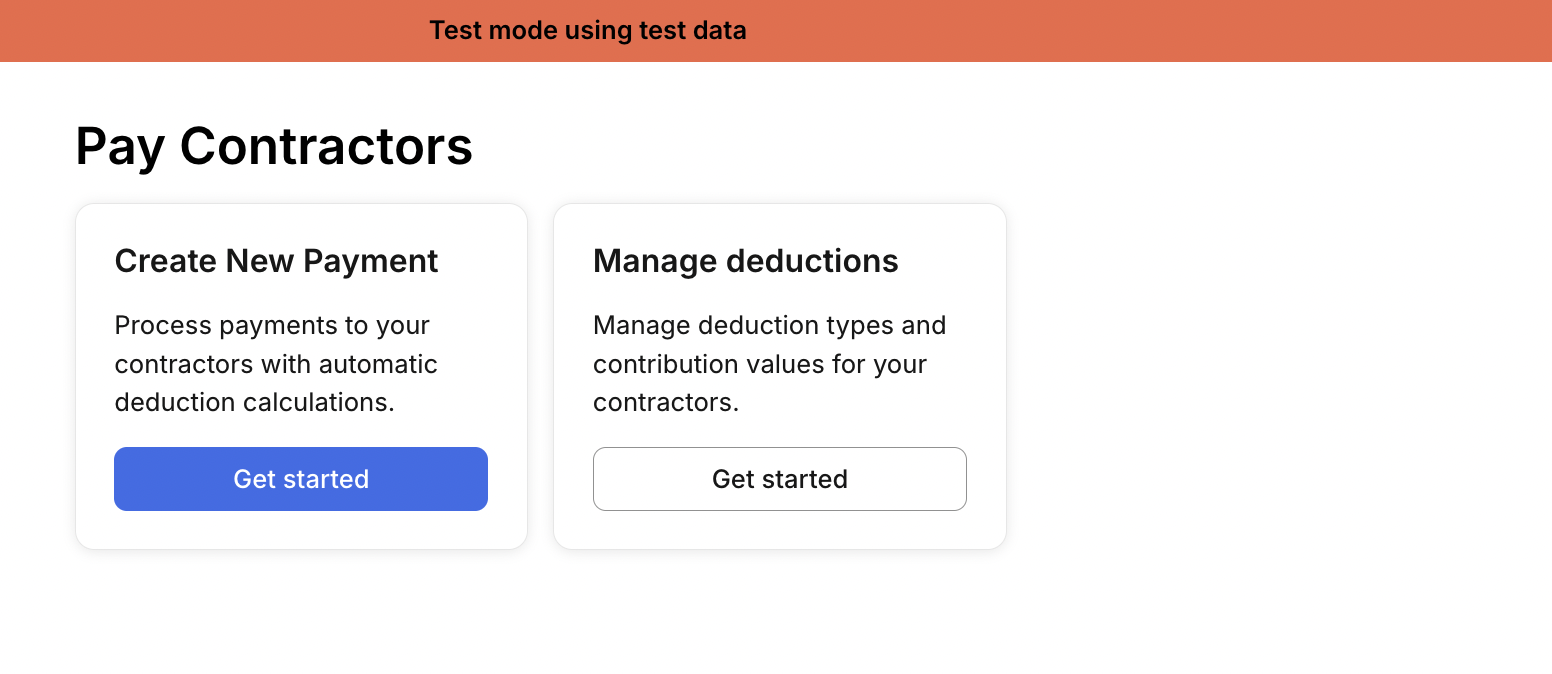Click the 'contractors with automatic' text line

click(x=276, y=364)
